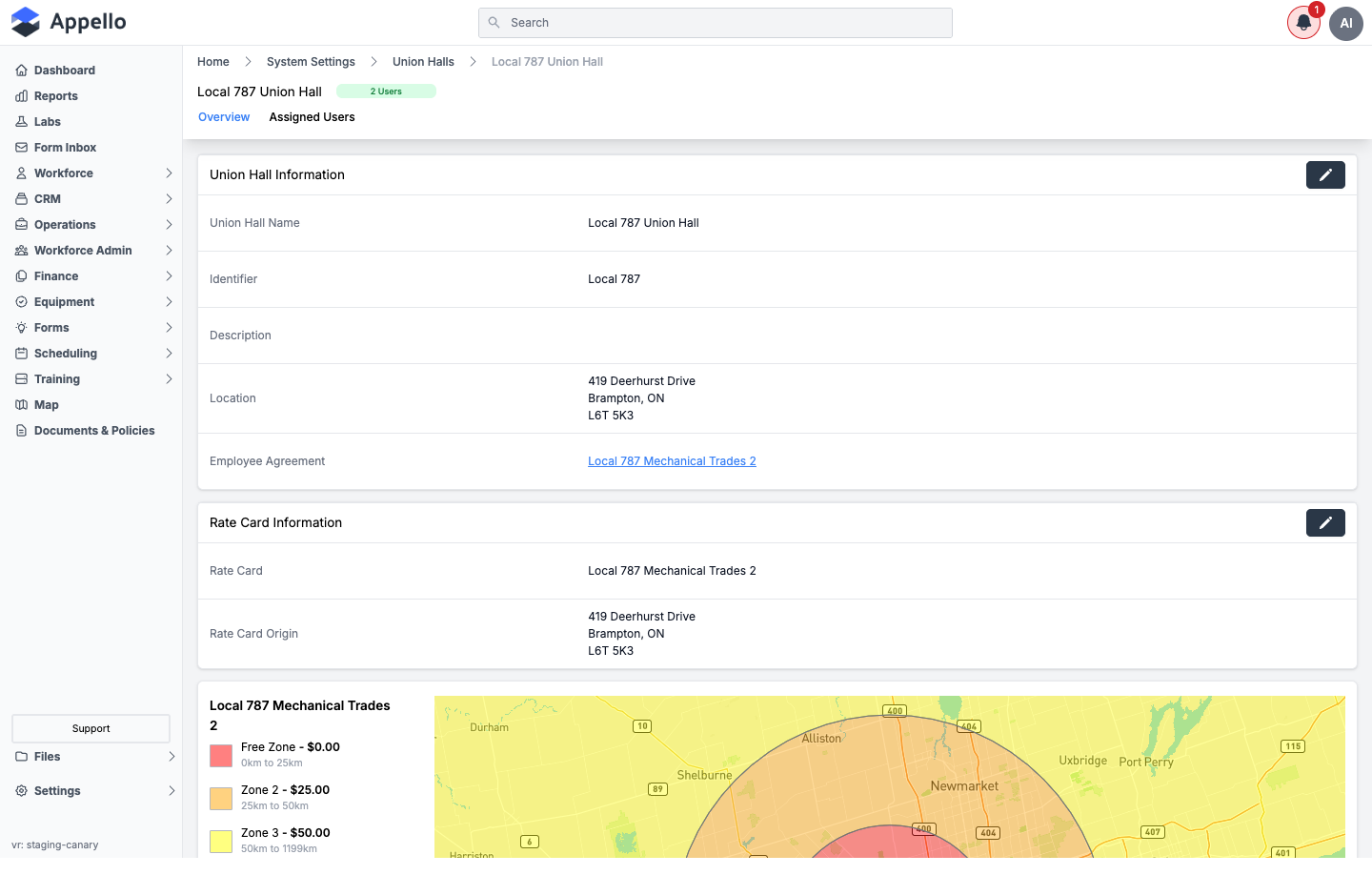Expand the Finance menu chevron
The width and height of the screenshot is (1372, 875).
click(x=169, y=276)
